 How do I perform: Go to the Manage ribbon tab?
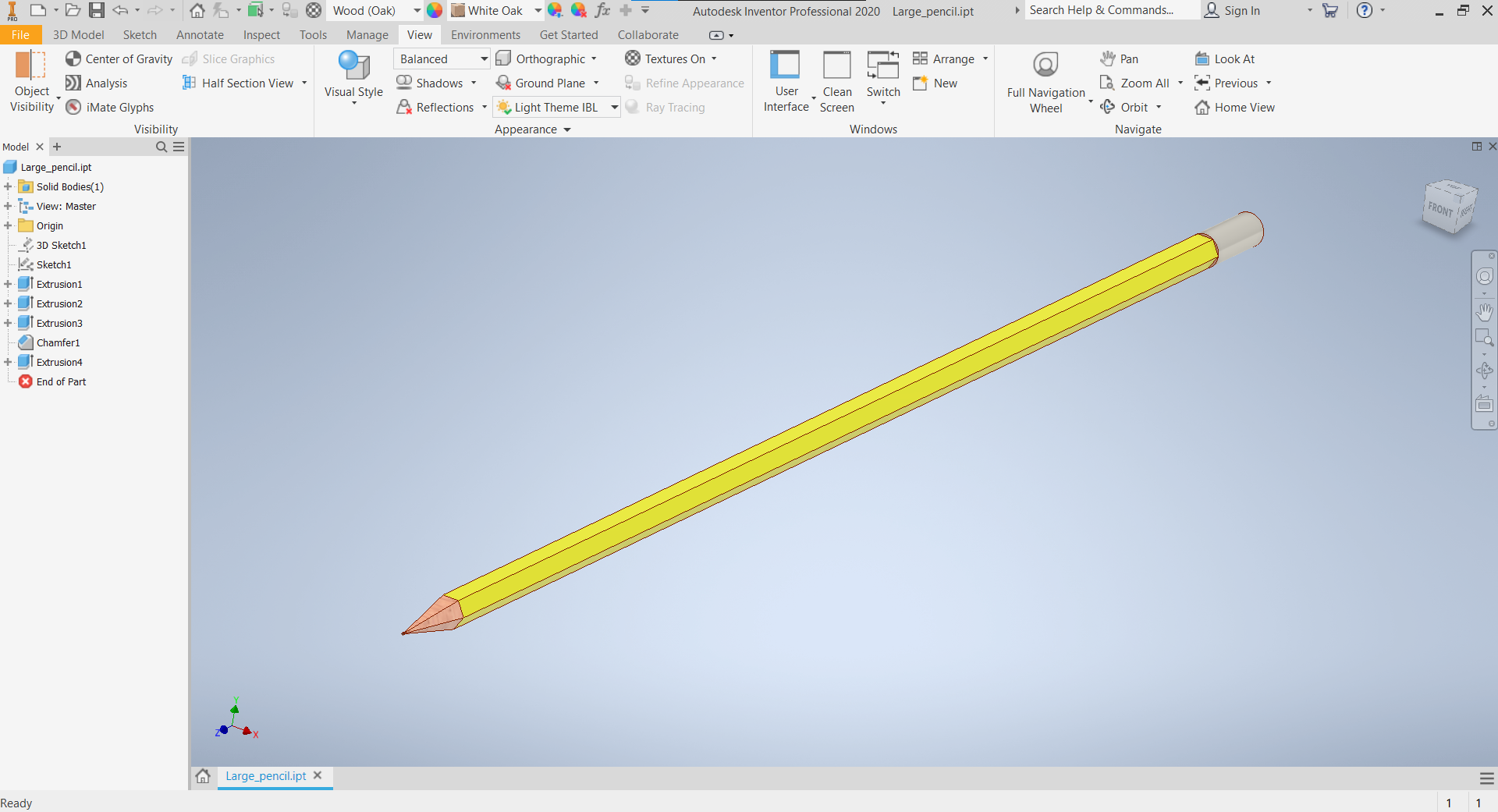pos(367,34)
